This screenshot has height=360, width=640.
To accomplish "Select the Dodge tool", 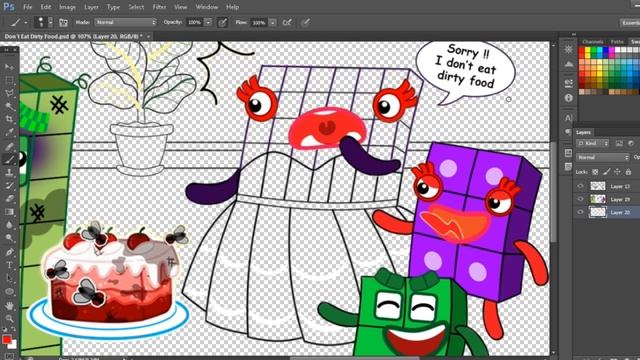I will 9,238.
